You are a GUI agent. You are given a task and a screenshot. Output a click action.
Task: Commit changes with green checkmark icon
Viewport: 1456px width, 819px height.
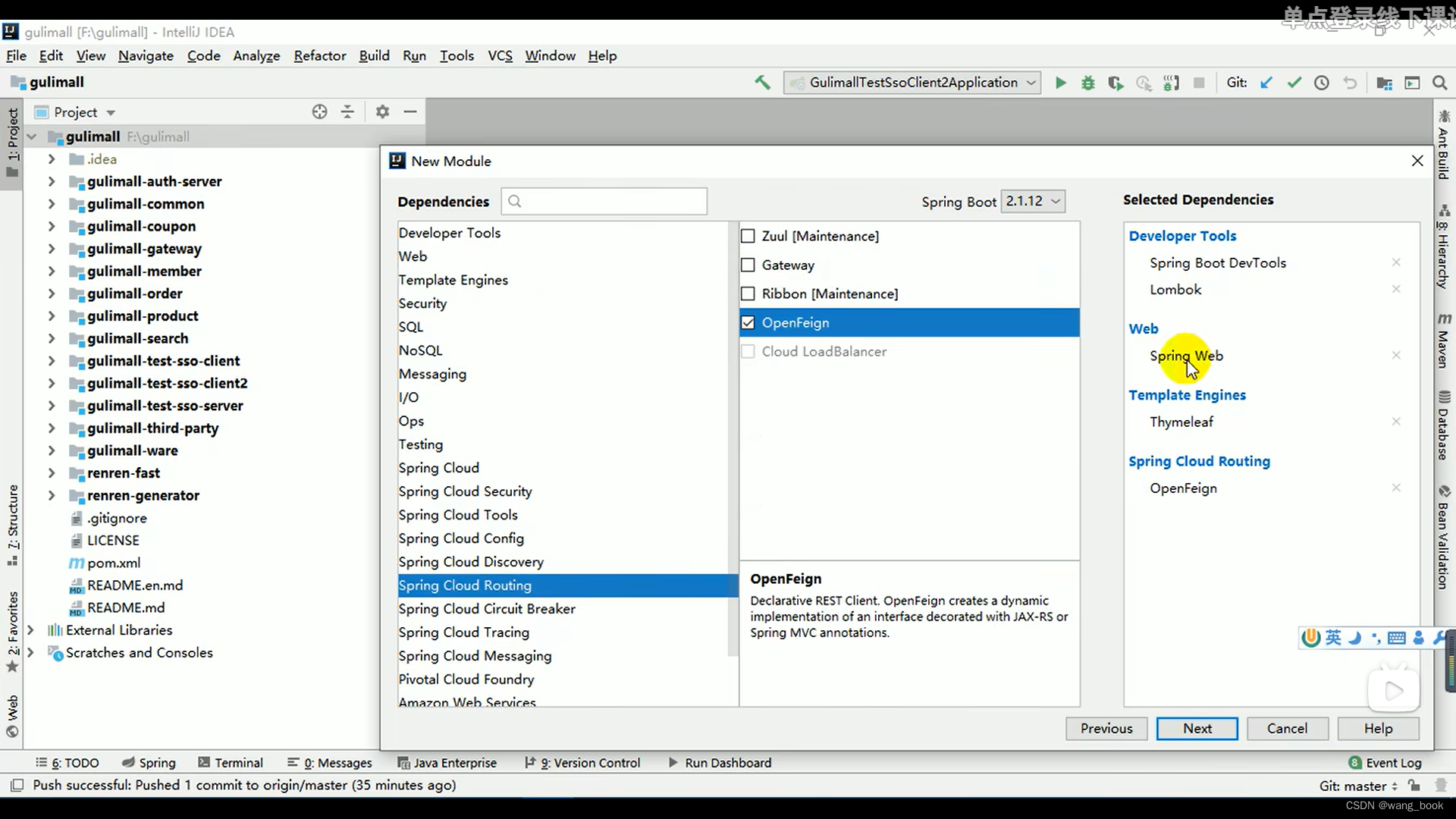1294,83
